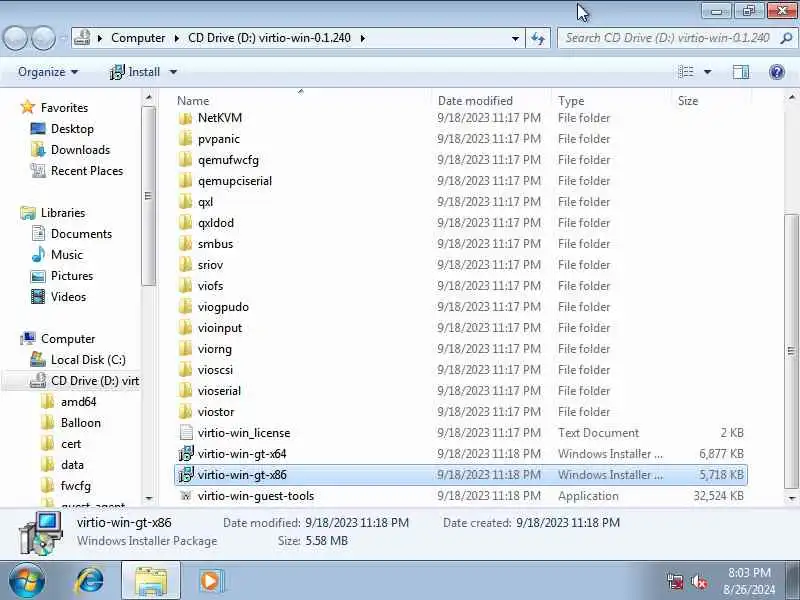Select amd64 folder in navigation tree
800x600 pixels.
coord(78,402)
